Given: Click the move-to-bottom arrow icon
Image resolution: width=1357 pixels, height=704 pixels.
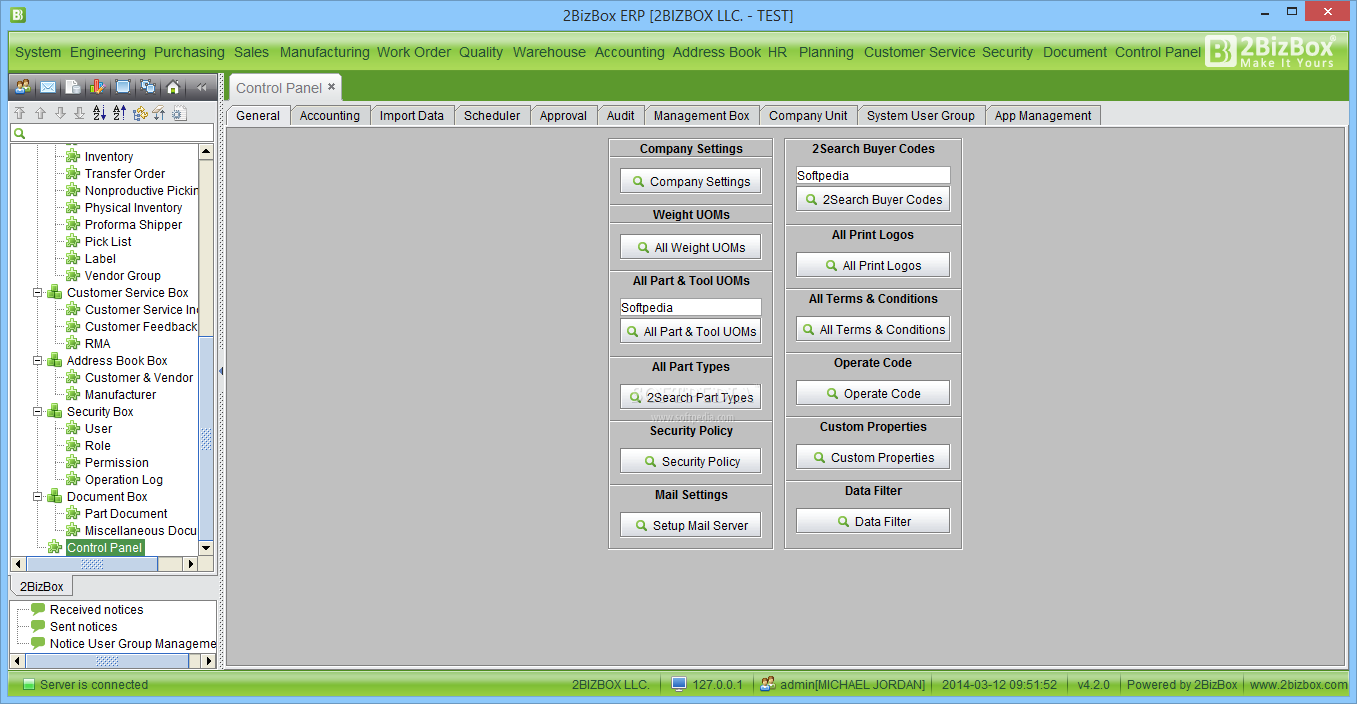Looking at the screenshot, I should click(x=79, y=114).
